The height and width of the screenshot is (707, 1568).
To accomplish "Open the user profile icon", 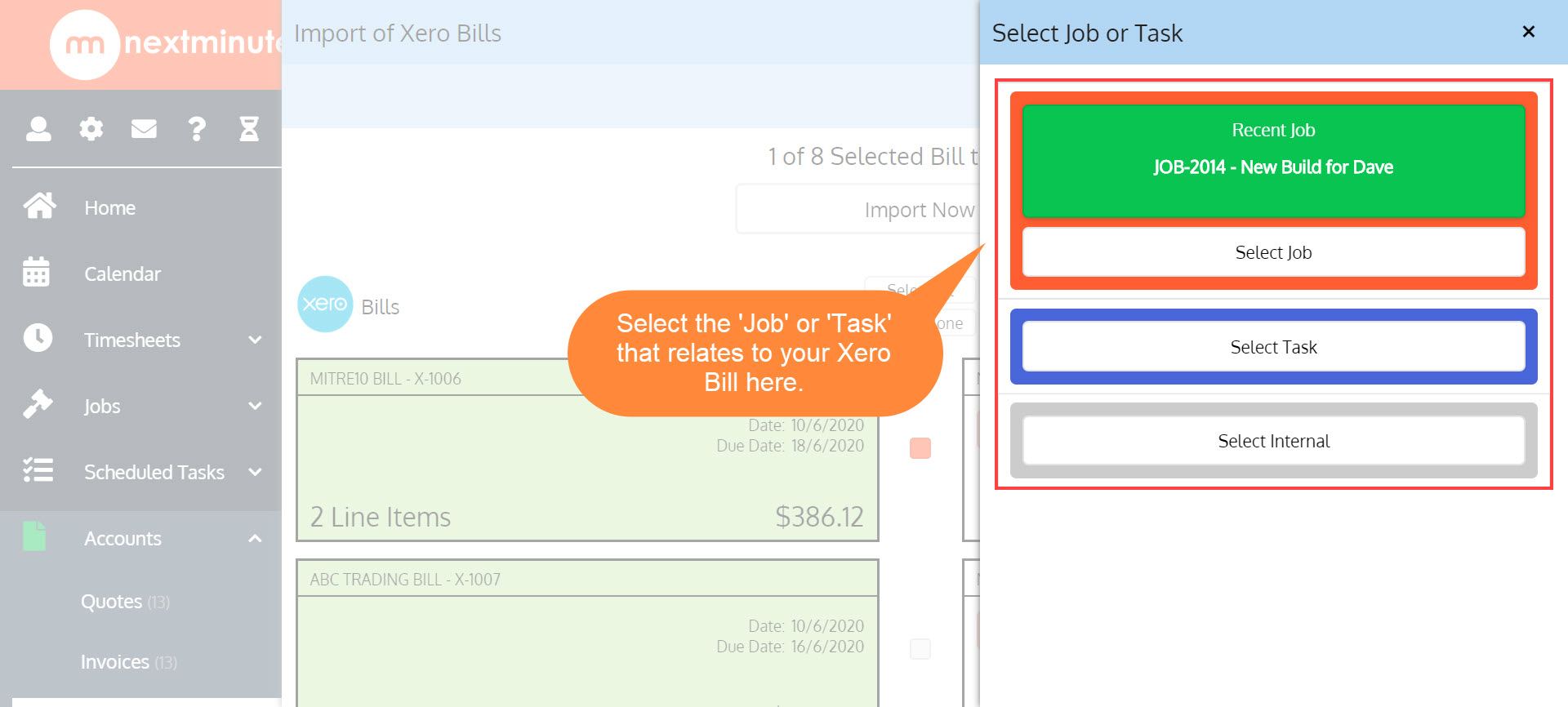I will [x=38, y=128].
